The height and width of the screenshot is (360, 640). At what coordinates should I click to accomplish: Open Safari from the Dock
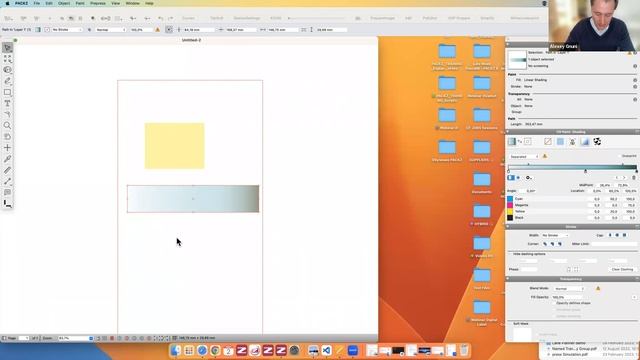[x=202, y=350]
